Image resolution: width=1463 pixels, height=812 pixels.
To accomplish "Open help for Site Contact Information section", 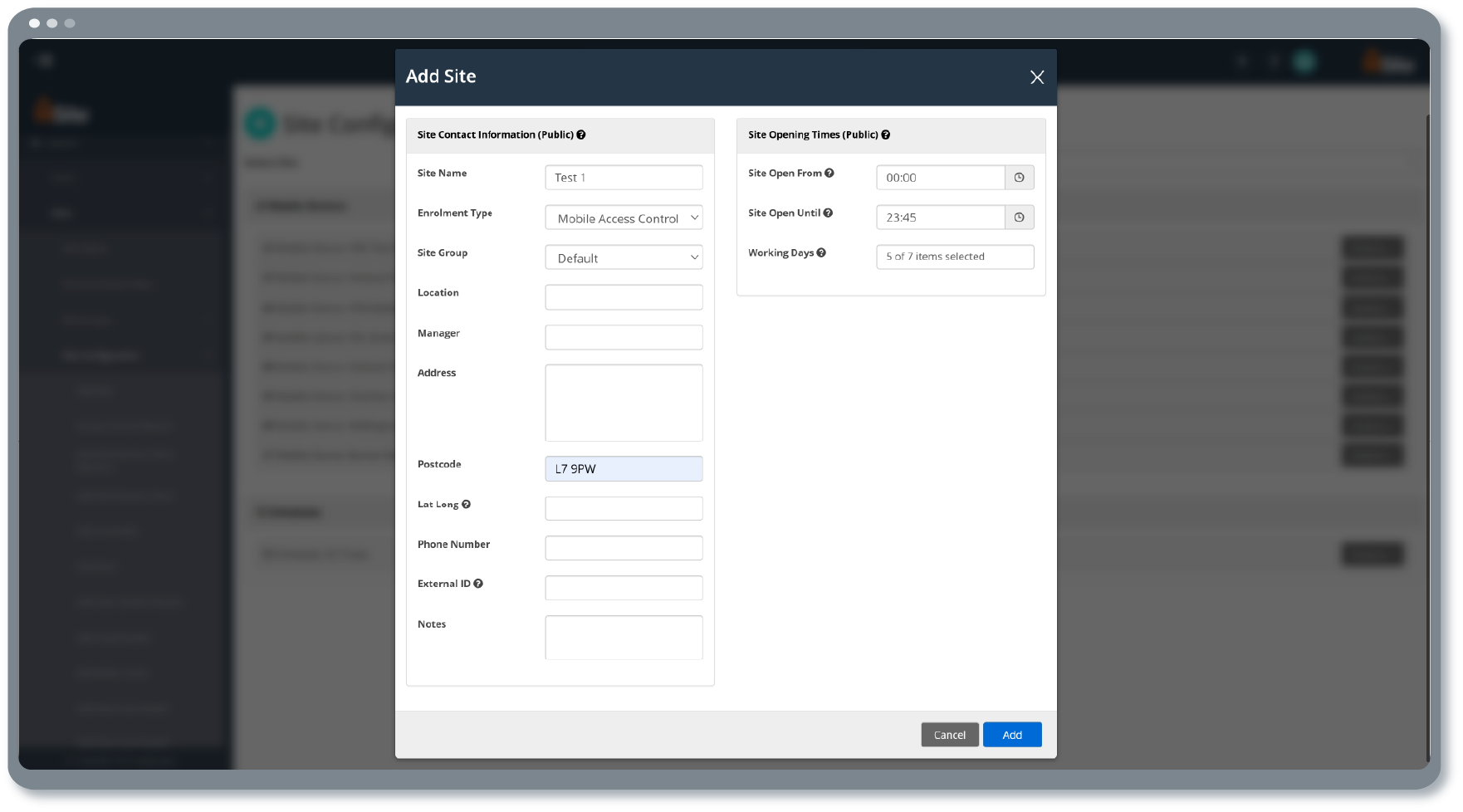I will click(x=582, y=135).
